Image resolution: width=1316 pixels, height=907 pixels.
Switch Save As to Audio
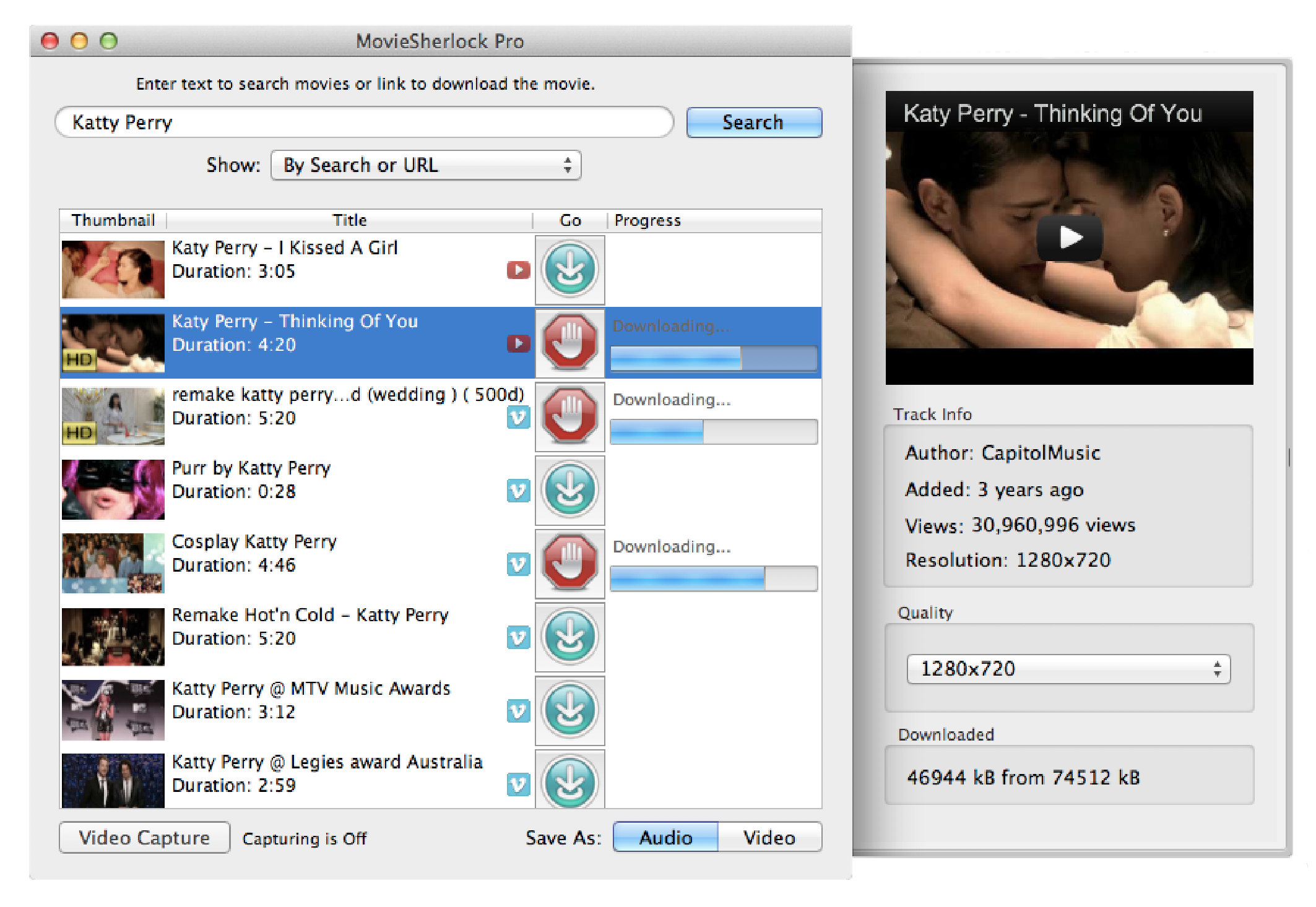pos(666,837)
